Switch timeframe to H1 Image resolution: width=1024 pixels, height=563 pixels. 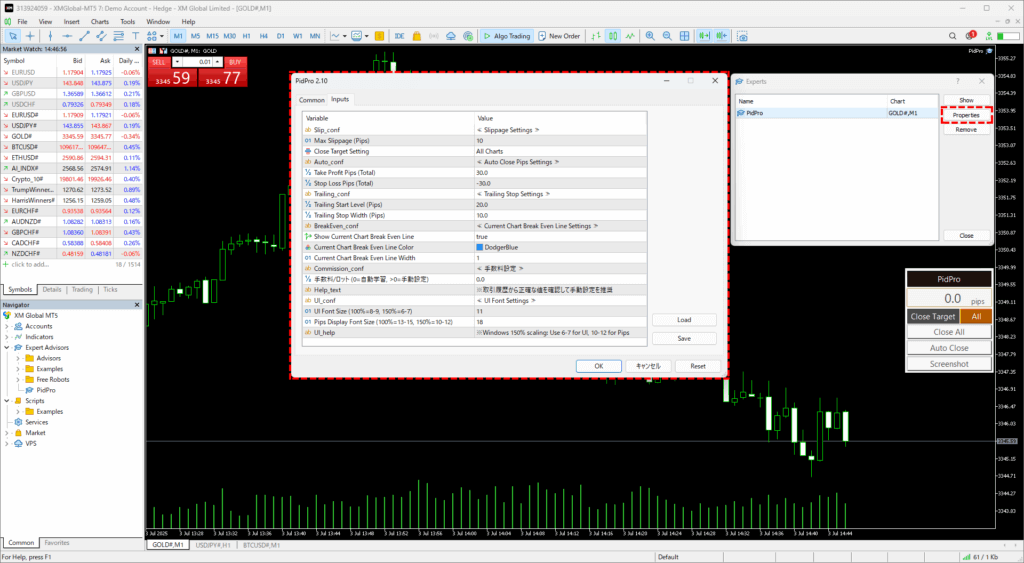[246, 36]
